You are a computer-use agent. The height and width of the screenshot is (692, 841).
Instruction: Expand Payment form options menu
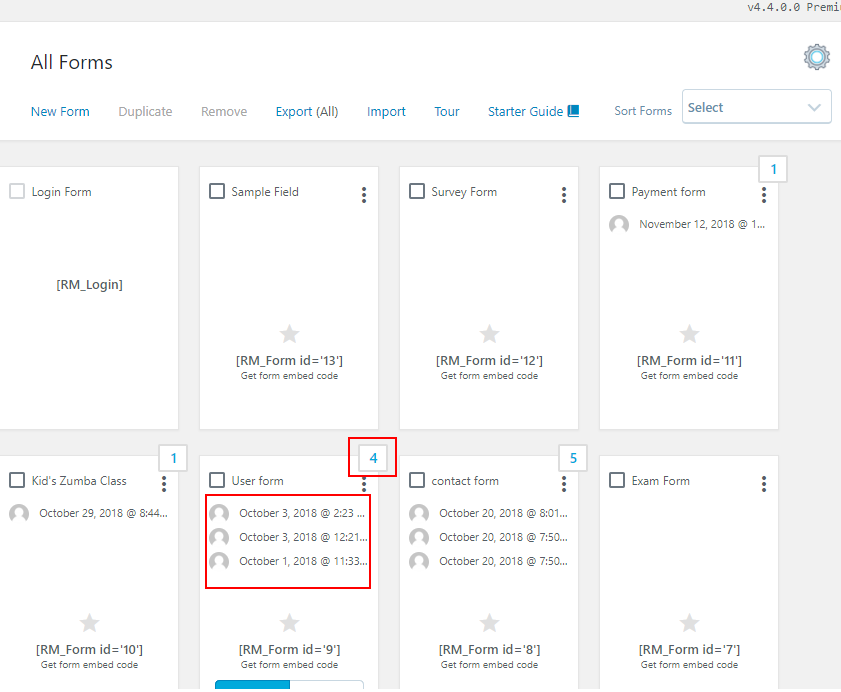coord(764,195)
